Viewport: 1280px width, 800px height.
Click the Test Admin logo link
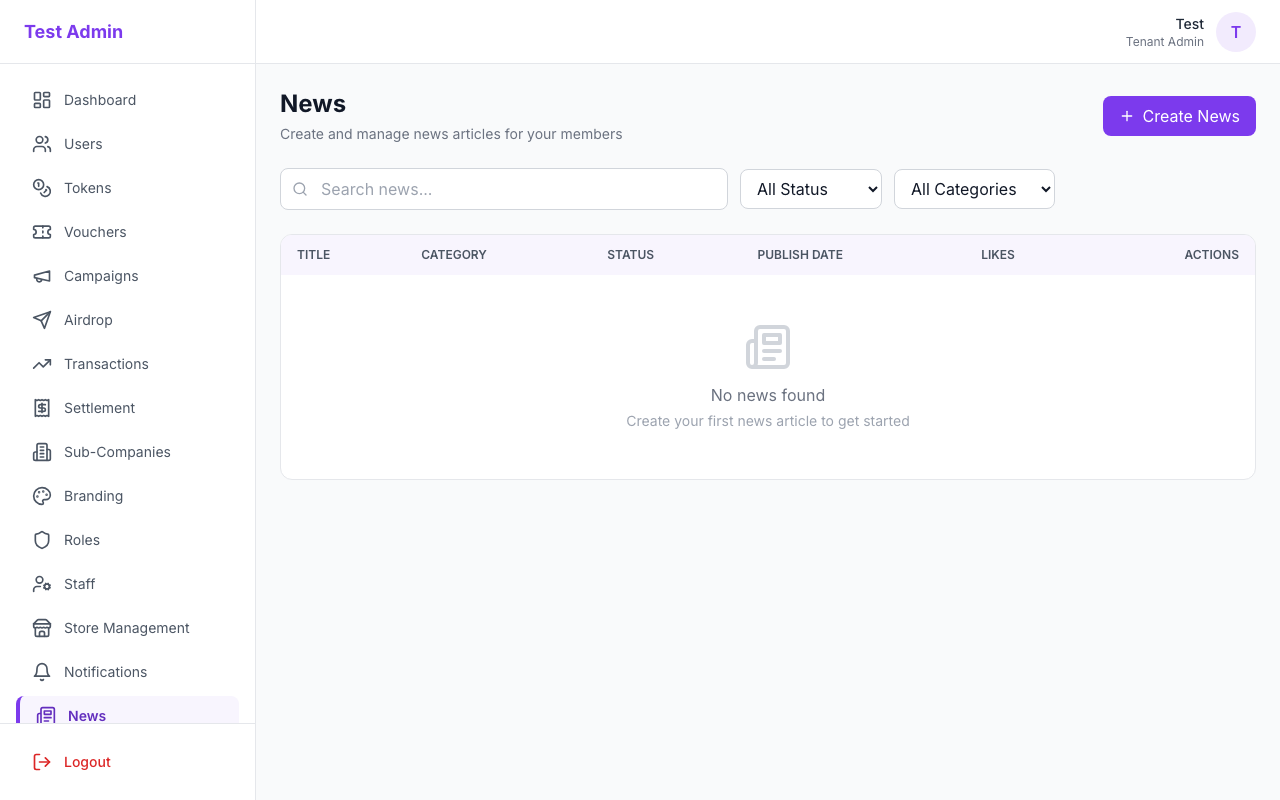point(74,32)
